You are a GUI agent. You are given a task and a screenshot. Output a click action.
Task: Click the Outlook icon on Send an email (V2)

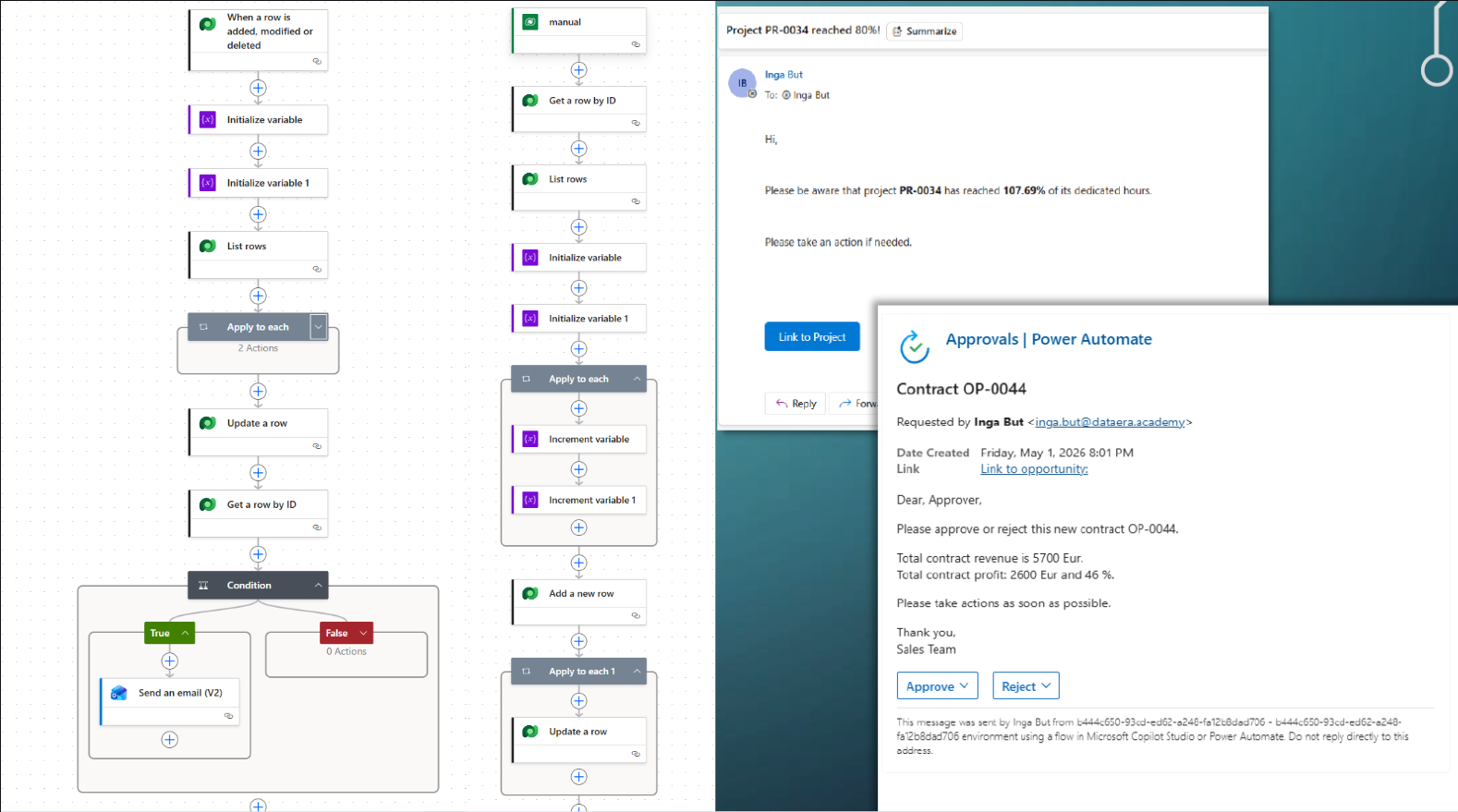[119, 693]
